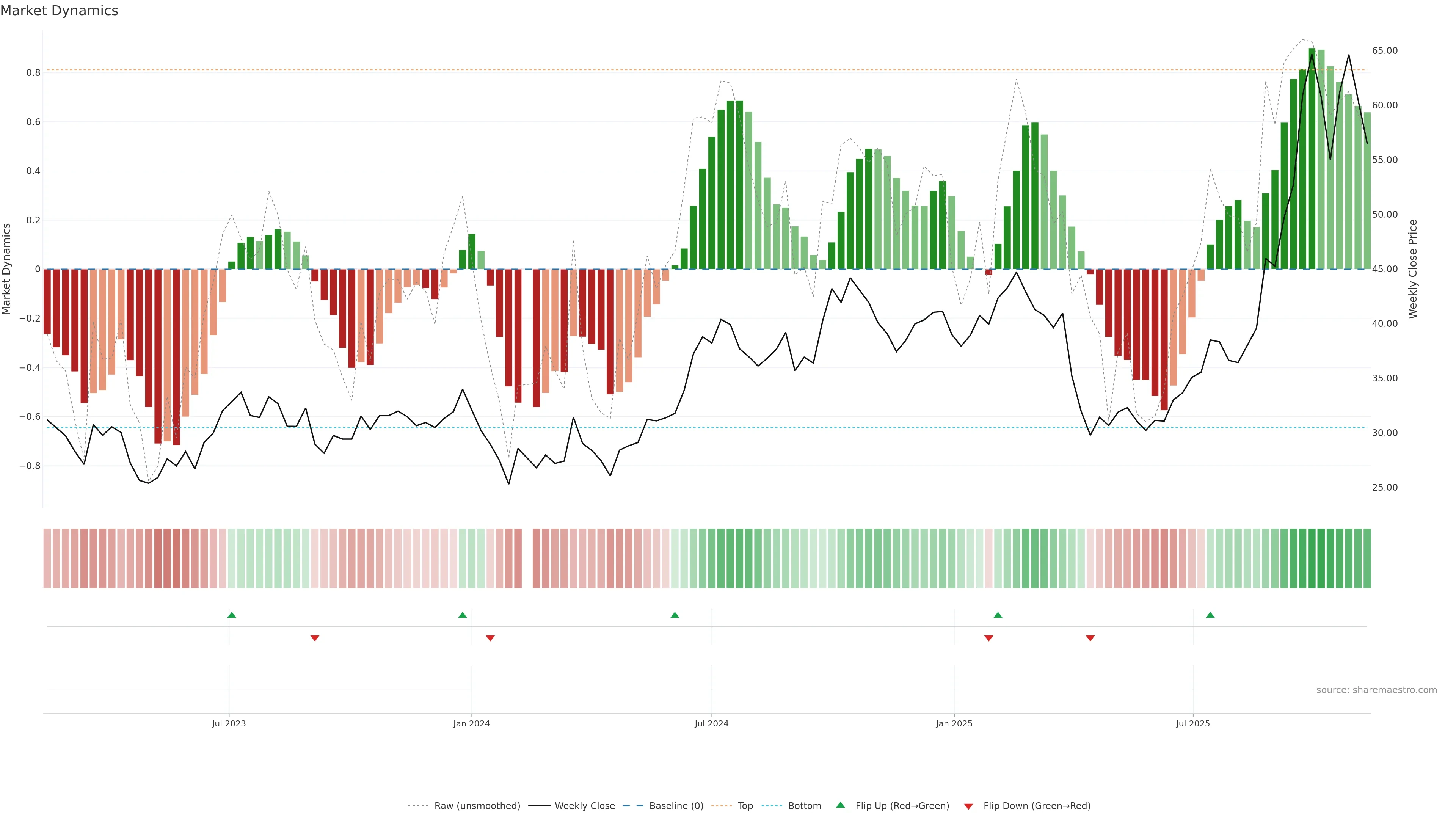The height and width of the screenshot is (819, 1456).
Task: Click the green flip-up marker after Jan 2025
Action: (x=998, y=615)
